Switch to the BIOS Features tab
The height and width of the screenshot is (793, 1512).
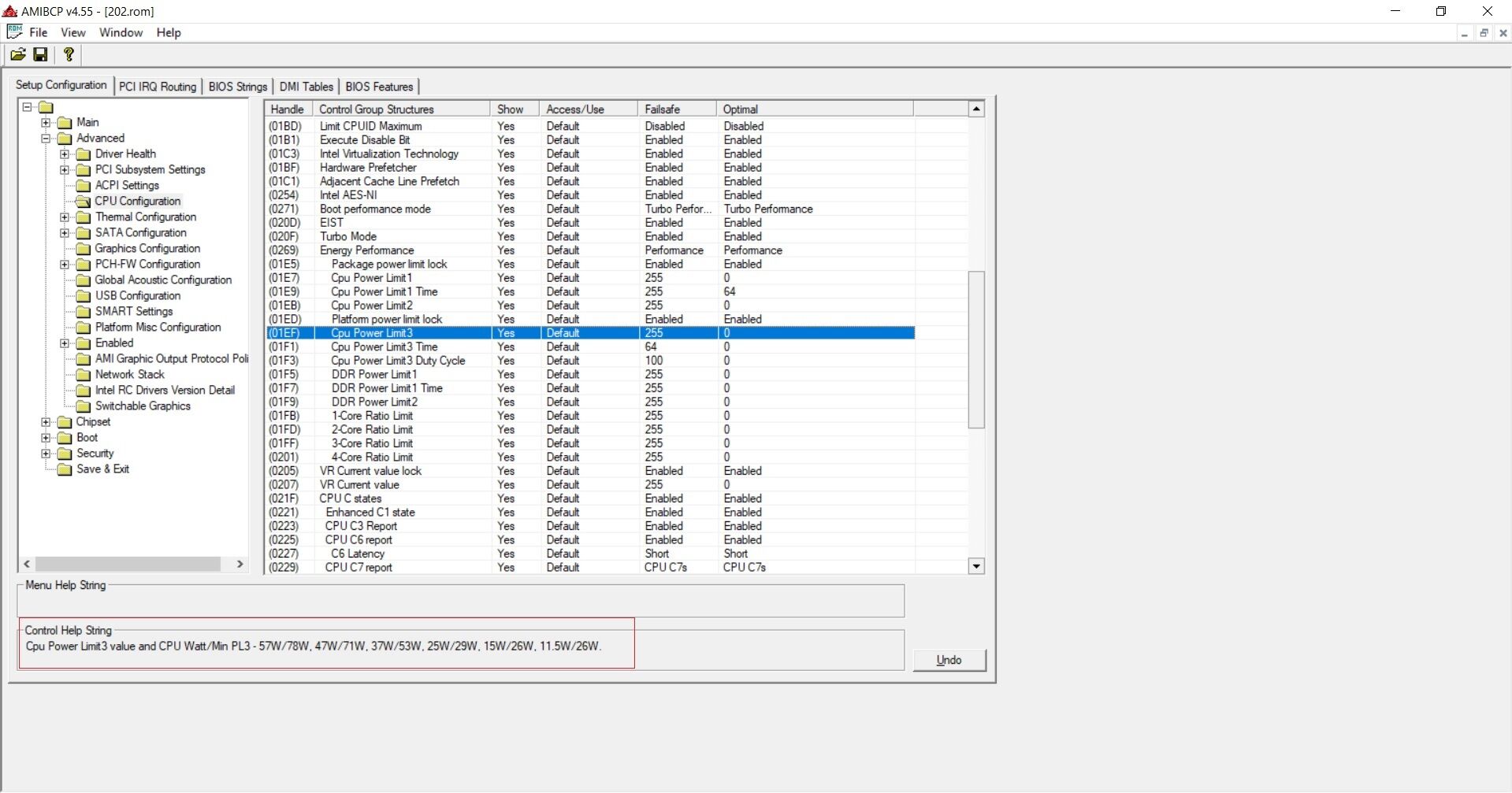(x=379, y=87)
